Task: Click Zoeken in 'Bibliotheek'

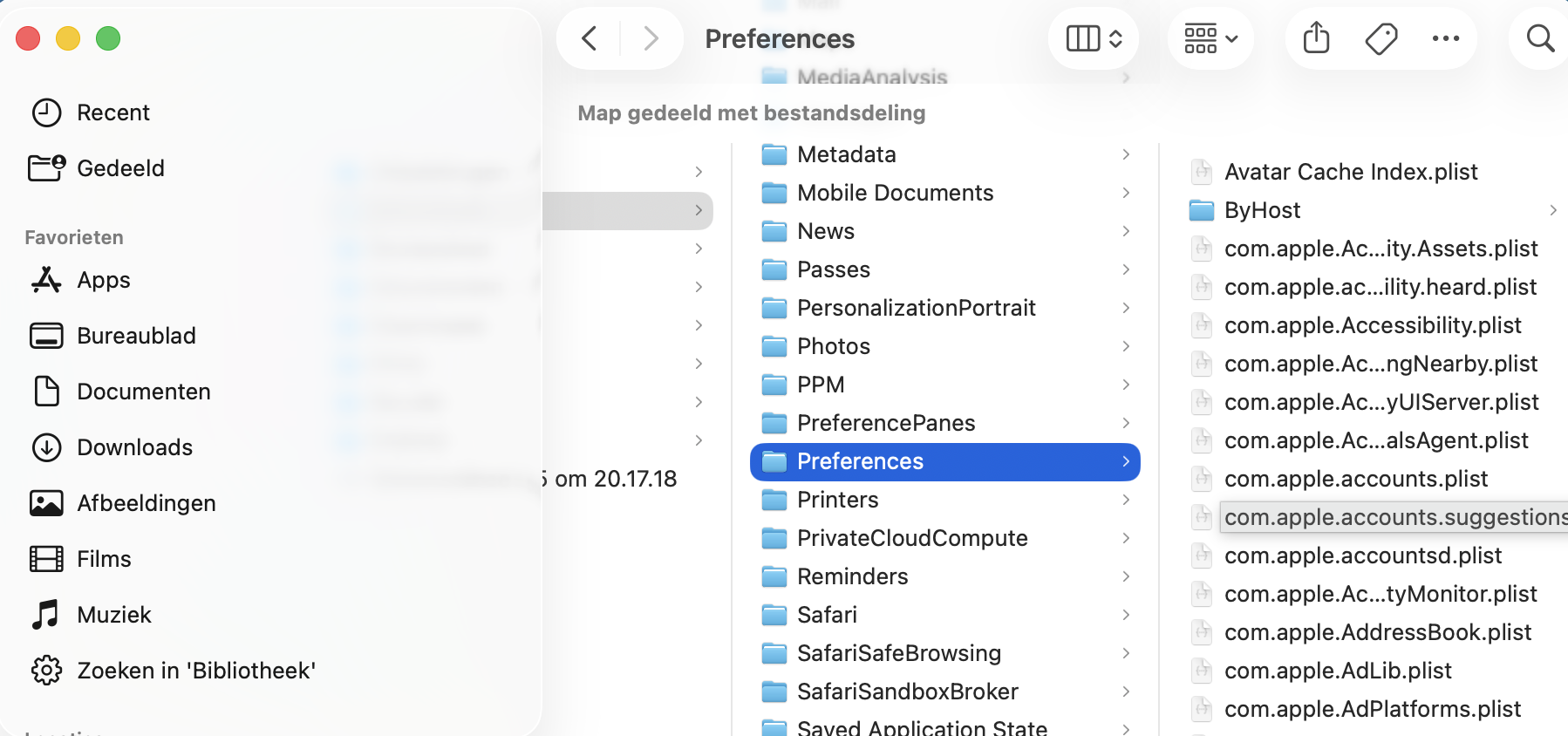Action: pyautogui.click(x=196, y=670)
